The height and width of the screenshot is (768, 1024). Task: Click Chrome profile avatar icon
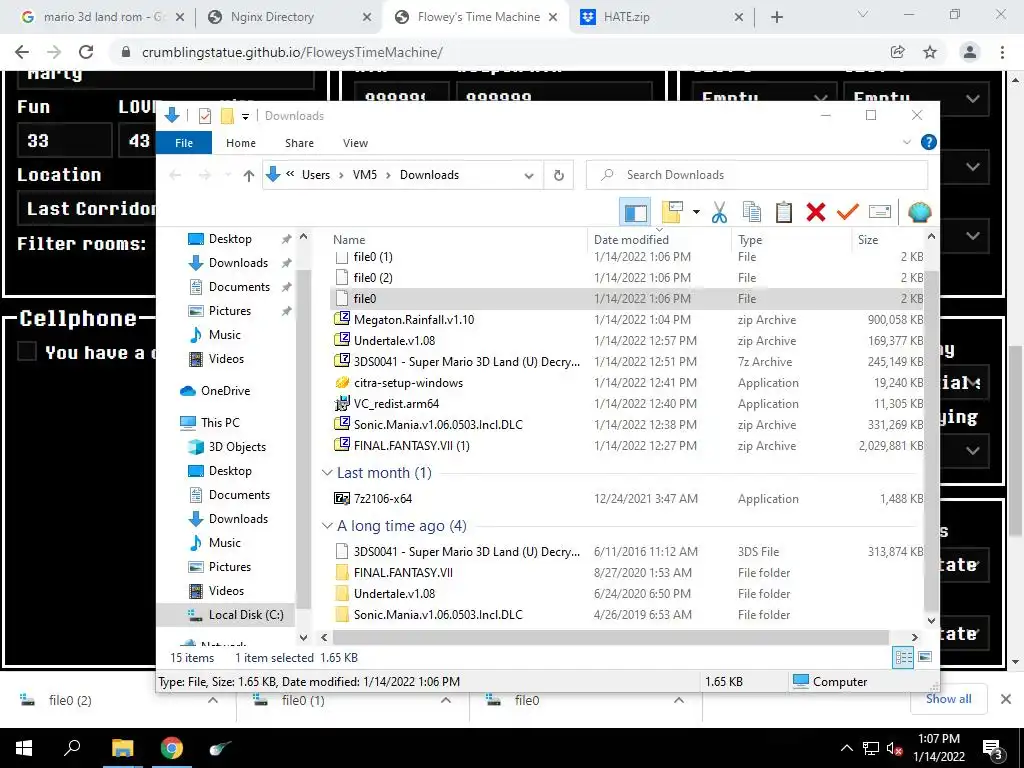[x=970, y=52]
